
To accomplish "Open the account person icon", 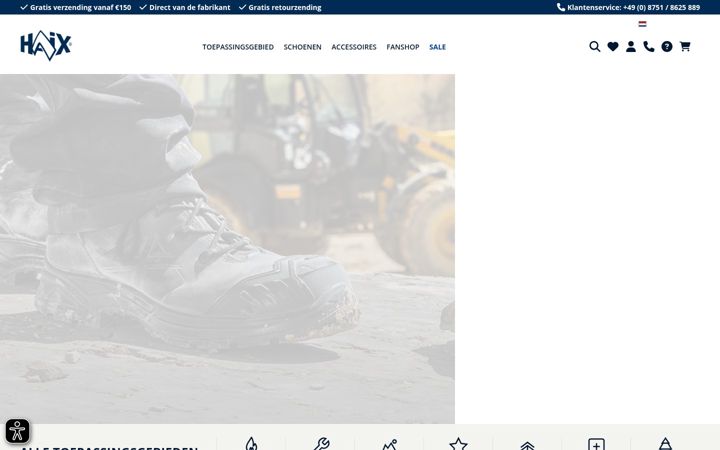I will coord(631,46).
